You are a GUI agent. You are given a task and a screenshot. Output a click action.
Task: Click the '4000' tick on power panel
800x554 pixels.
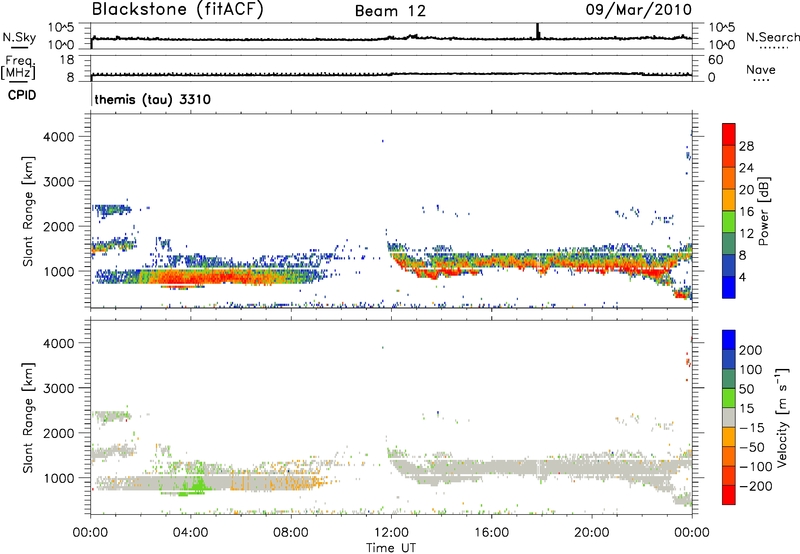click(59, 137)
